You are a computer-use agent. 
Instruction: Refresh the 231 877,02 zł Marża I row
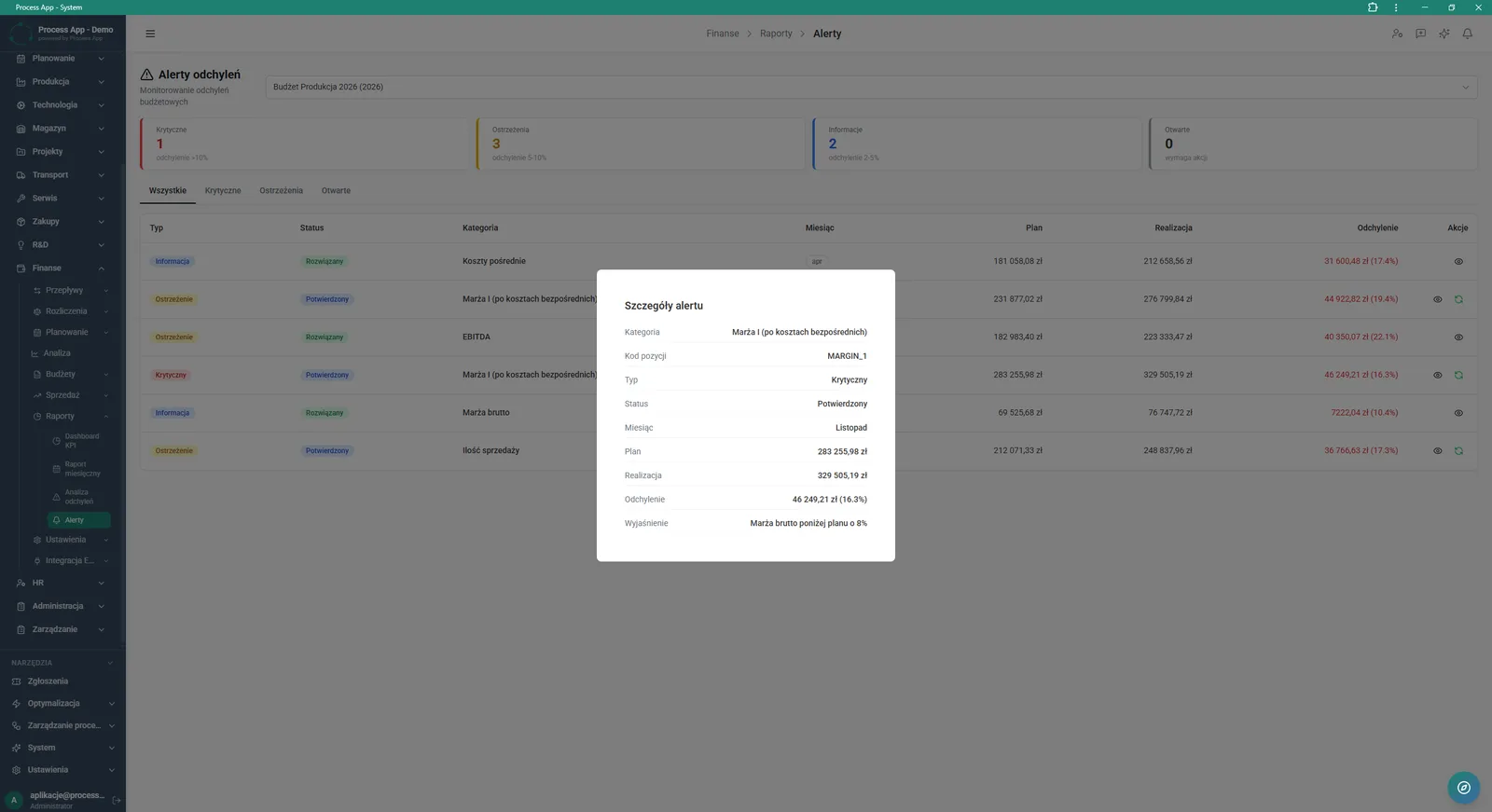click(x=1458, y=299)
